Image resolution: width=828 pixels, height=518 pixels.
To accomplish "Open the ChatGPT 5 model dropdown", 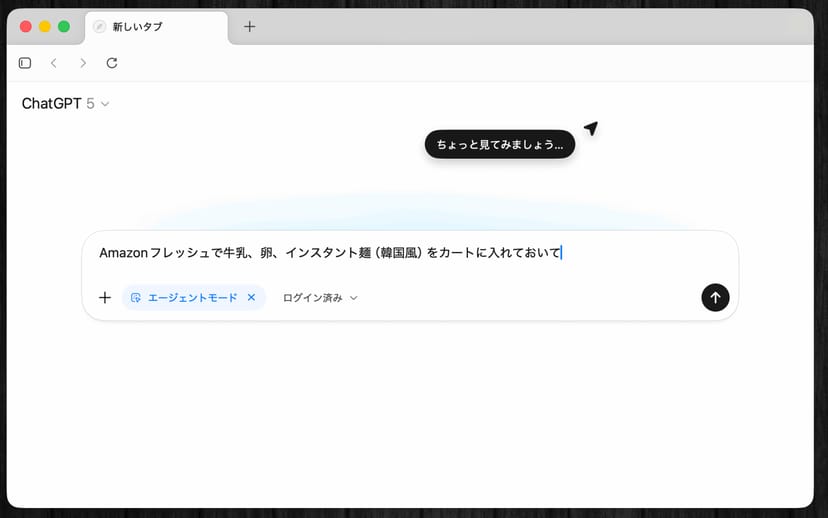I will 65,103.
